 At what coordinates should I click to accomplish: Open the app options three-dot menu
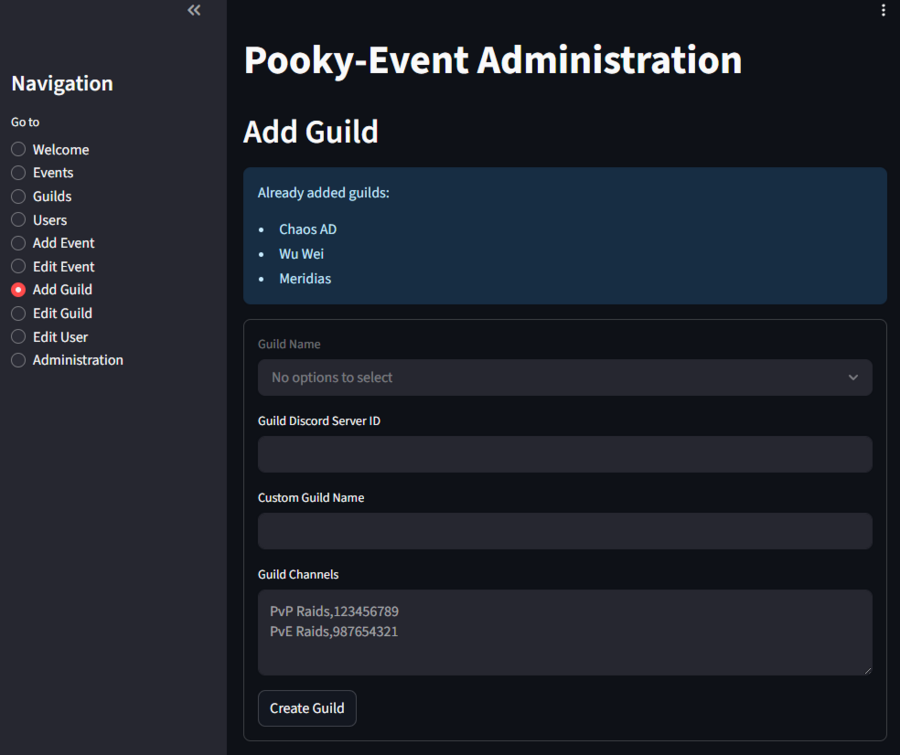(883, 10)
